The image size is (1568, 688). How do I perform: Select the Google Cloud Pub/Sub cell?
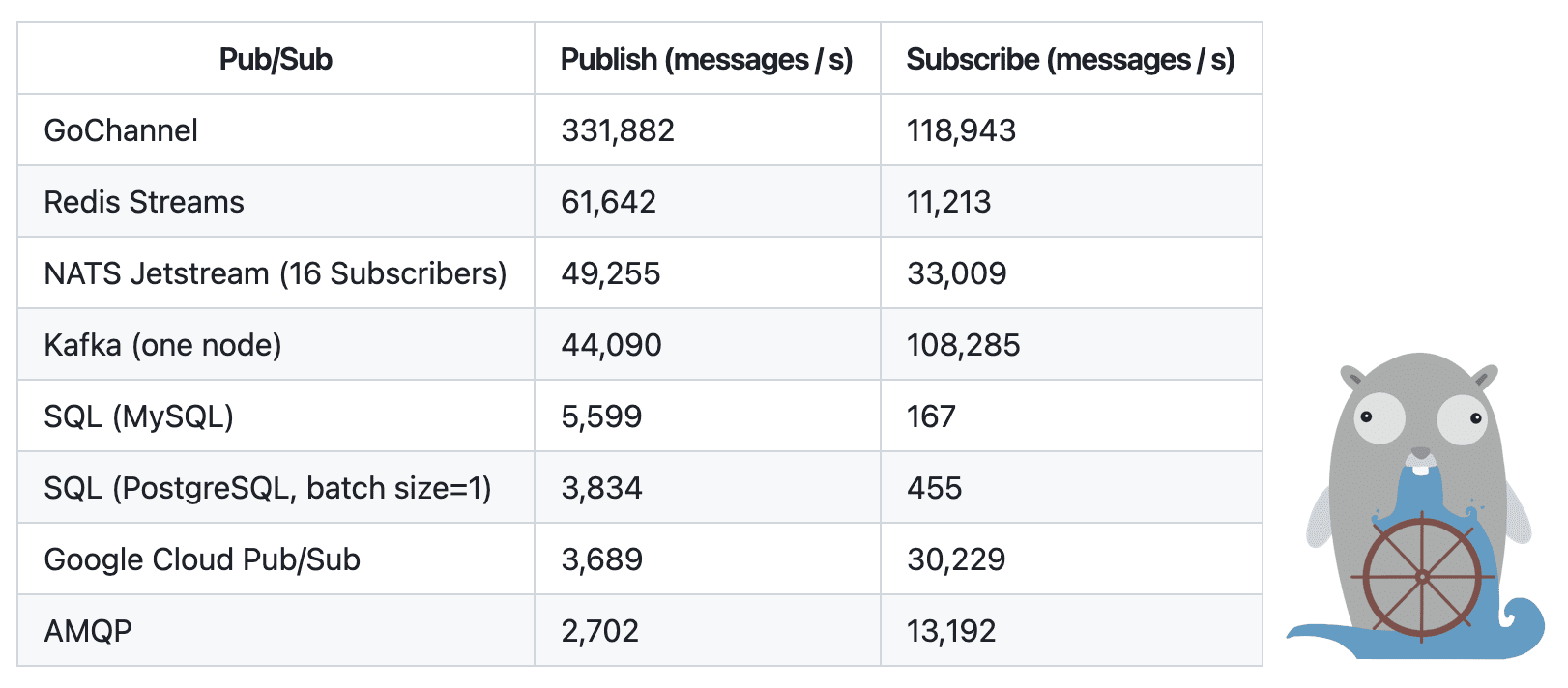pyautogui.click(x=202, y=559)
